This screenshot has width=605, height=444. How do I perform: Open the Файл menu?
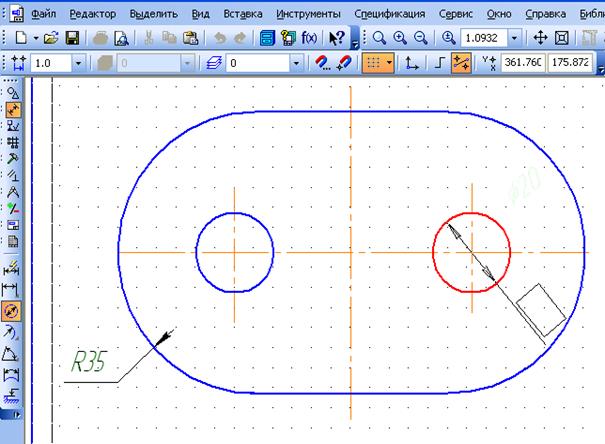tap(42, 15)
